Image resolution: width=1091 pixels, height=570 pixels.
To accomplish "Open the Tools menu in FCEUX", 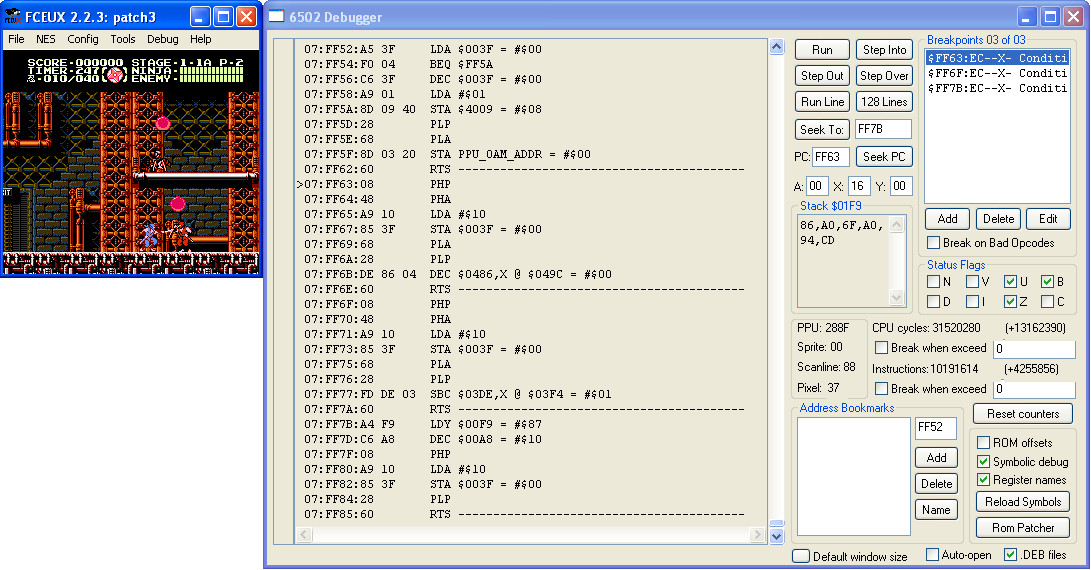I will (x=122, y=39).
